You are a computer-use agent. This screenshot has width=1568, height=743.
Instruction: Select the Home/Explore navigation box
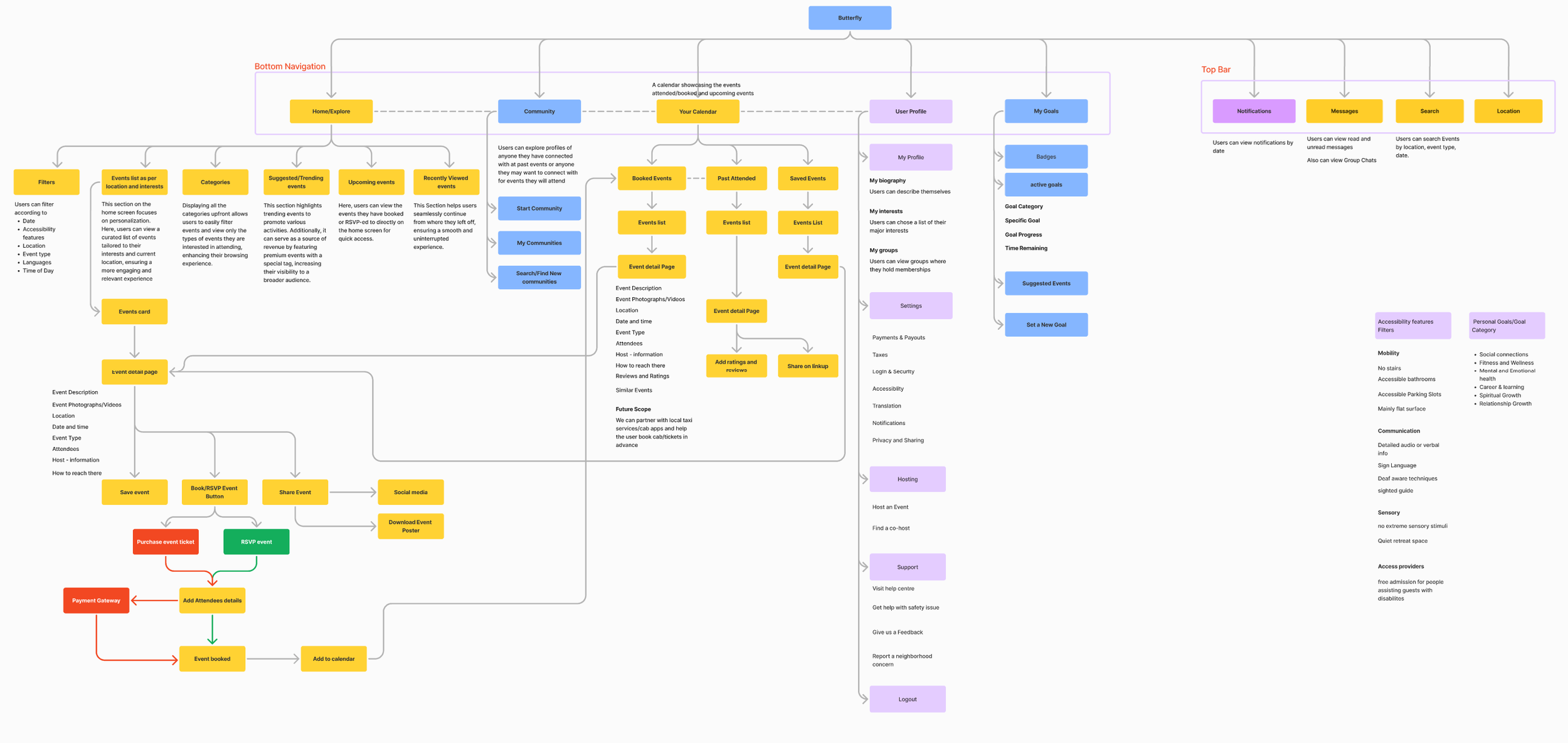click(331, 112)
